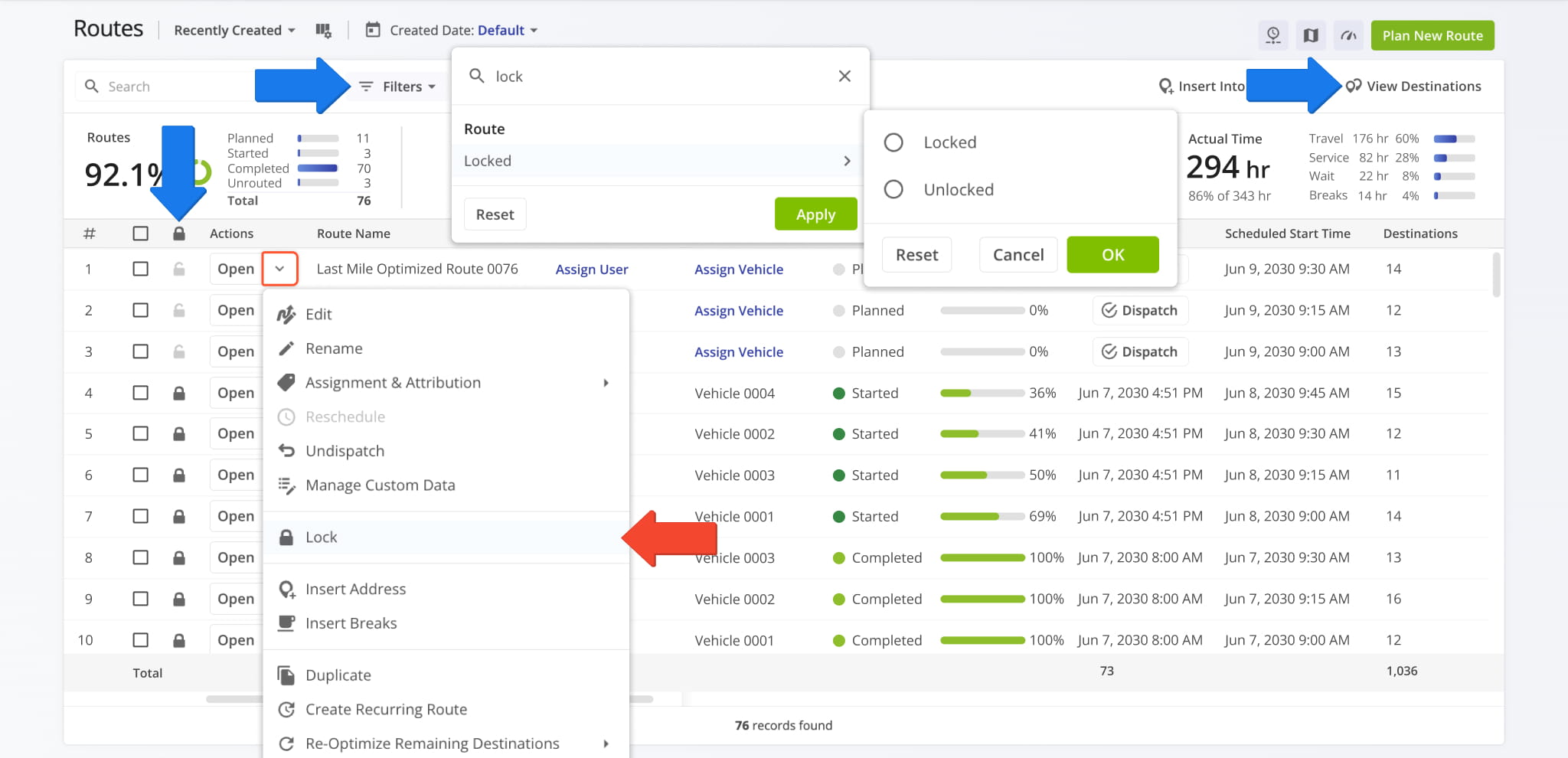Viewport: 1568px width, 758px height.
Task: Choose Lock from the route menu
Action: point(446,537)
